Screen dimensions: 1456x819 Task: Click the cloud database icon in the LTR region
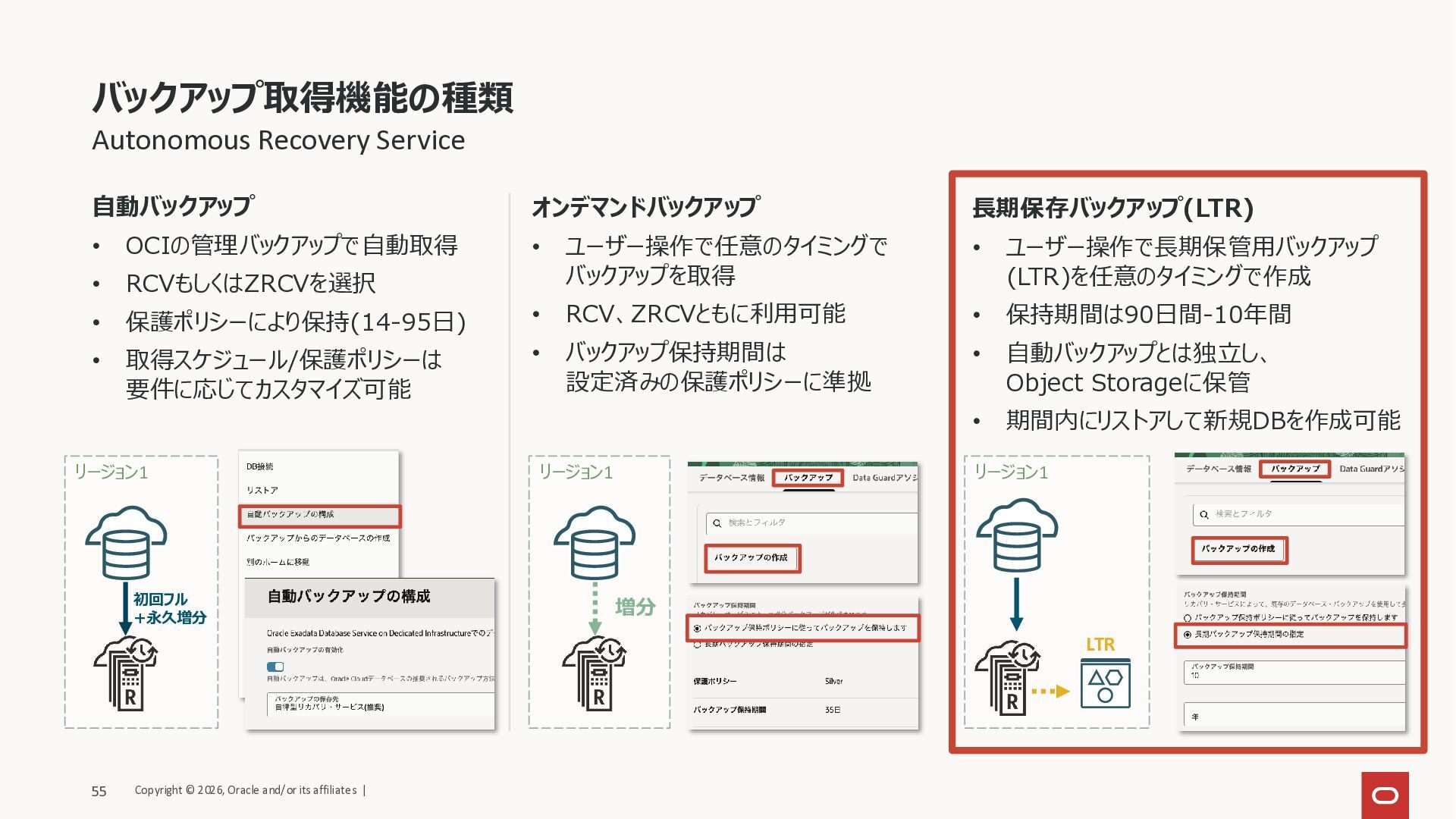1016,534
